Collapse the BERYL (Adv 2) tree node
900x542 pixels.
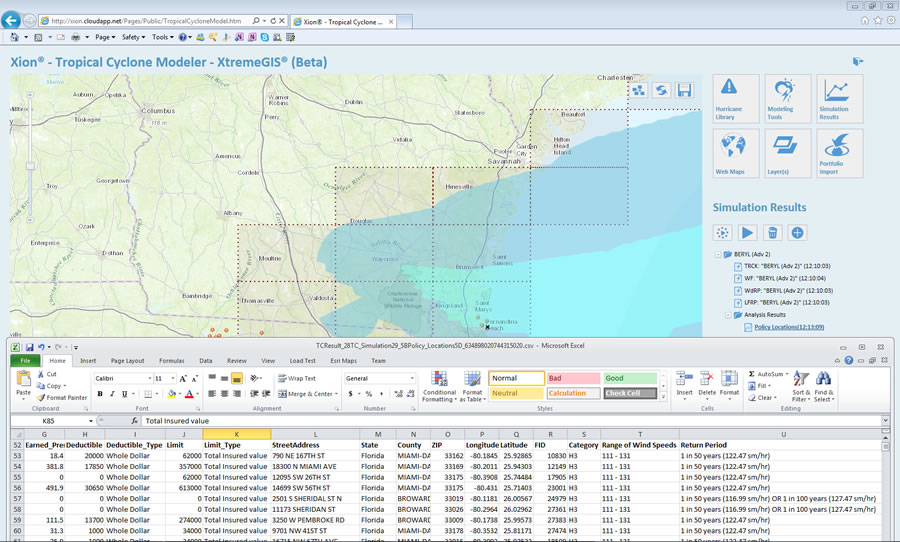click(x=717, y=254)
